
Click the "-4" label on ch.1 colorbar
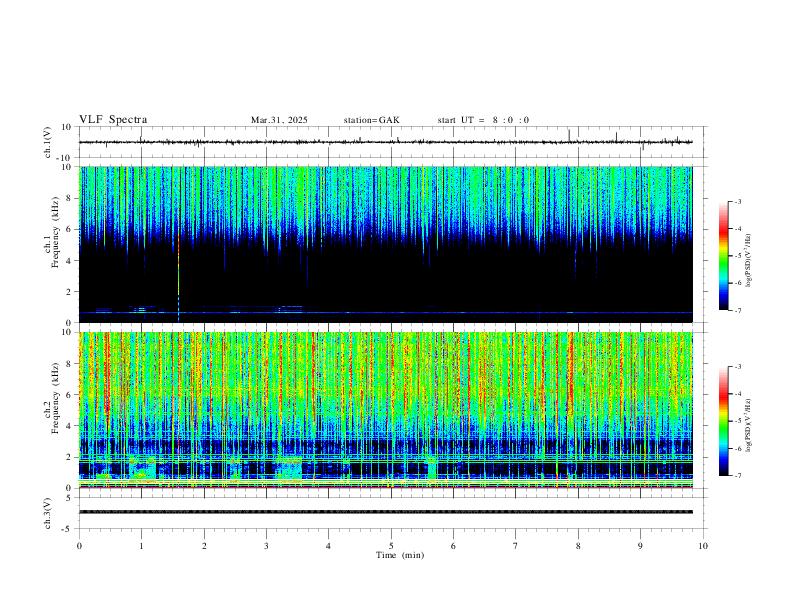(738, 229)
